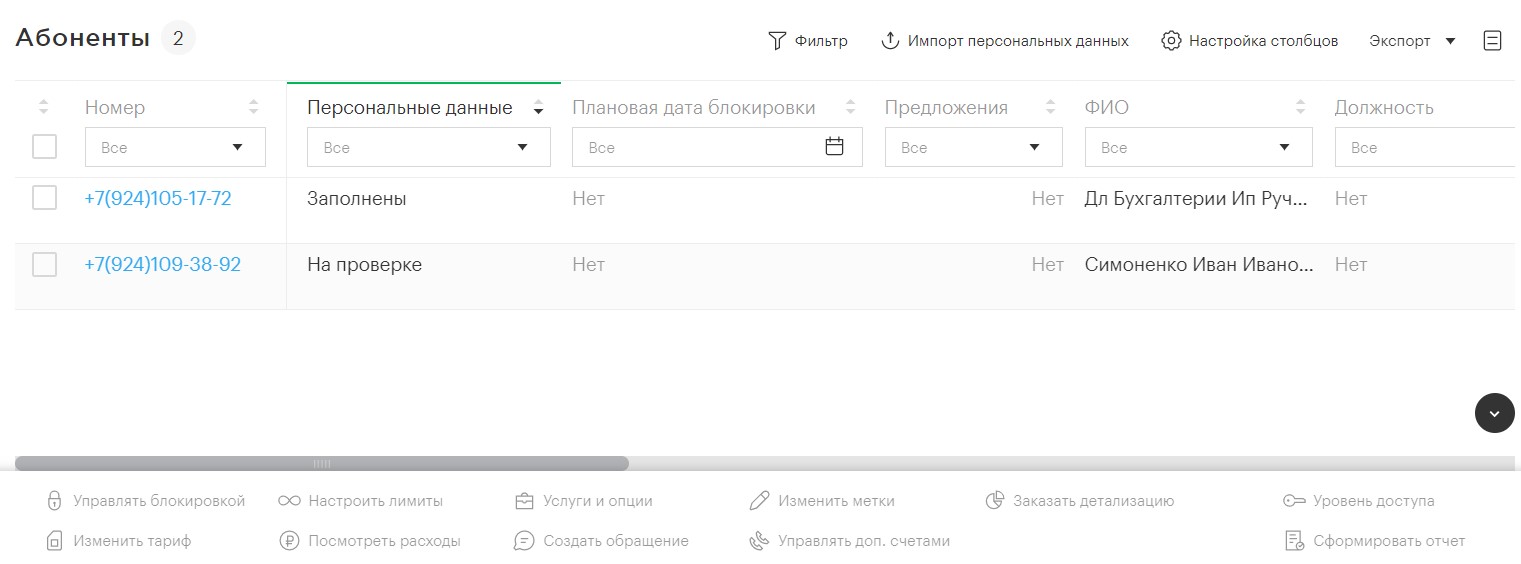Click the list view icon beside Экспорт

point(1492,41)
